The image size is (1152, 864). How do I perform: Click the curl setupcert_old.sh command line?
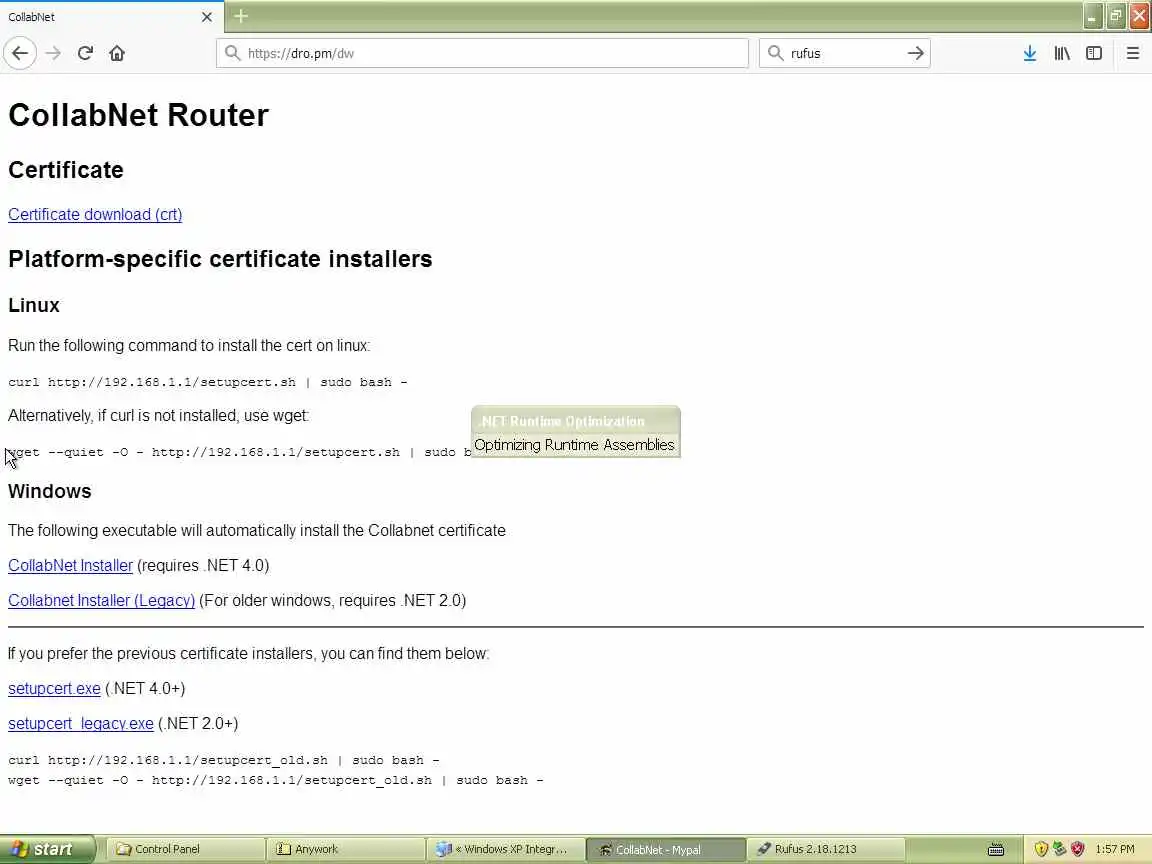(x=223, y=760)
